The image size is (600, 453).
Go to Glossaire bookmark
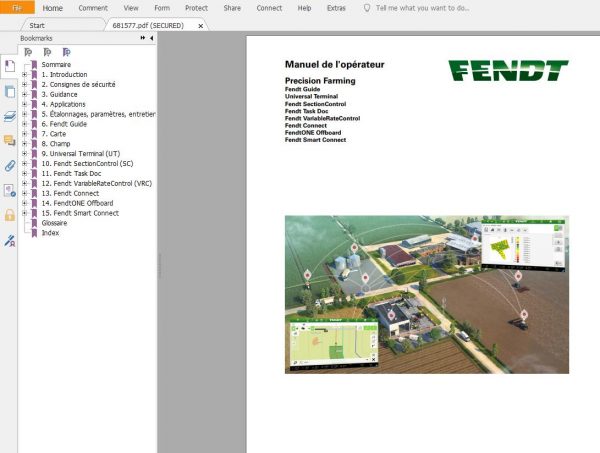pos(54,223)
